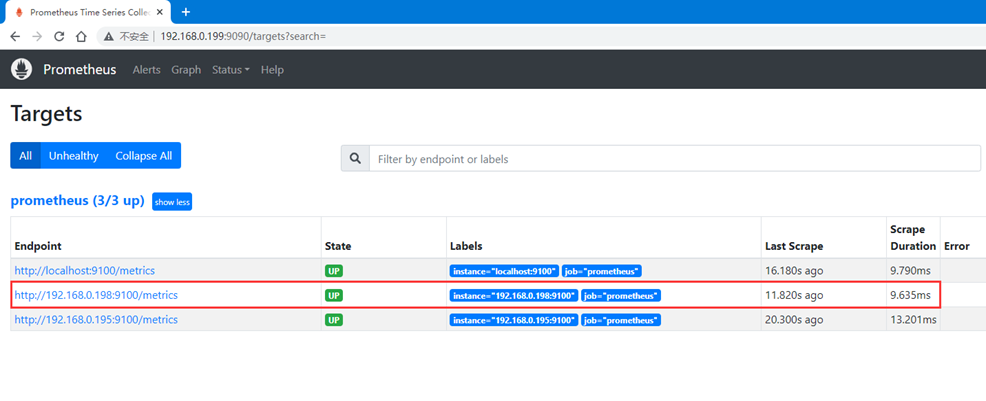986x401 pixels.
Task: Click the search magnifier icon beside the filter
Action: (x=355, y=158)
